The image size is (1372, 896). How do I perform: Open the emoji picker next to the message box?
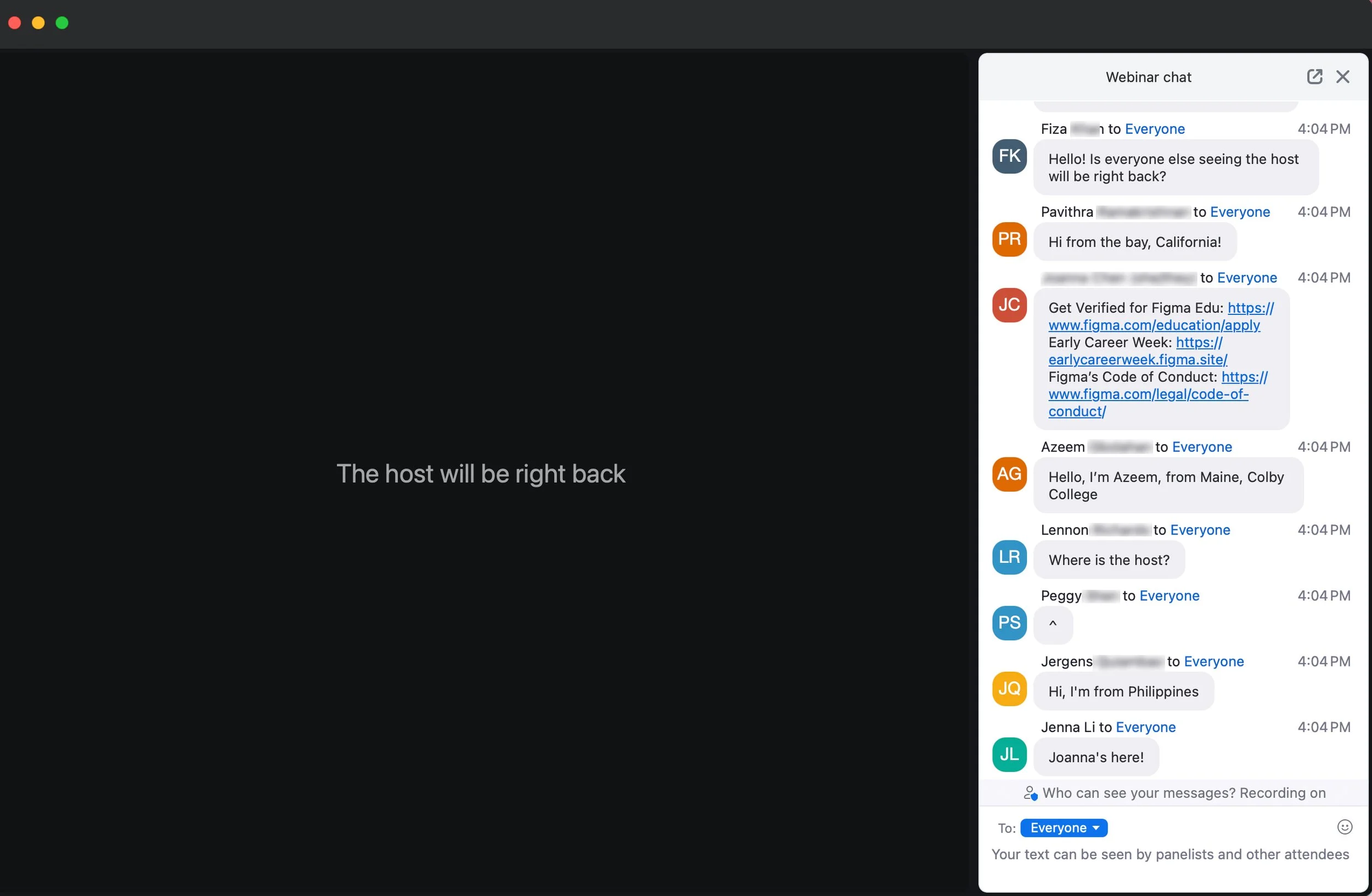coord(1345,827)
